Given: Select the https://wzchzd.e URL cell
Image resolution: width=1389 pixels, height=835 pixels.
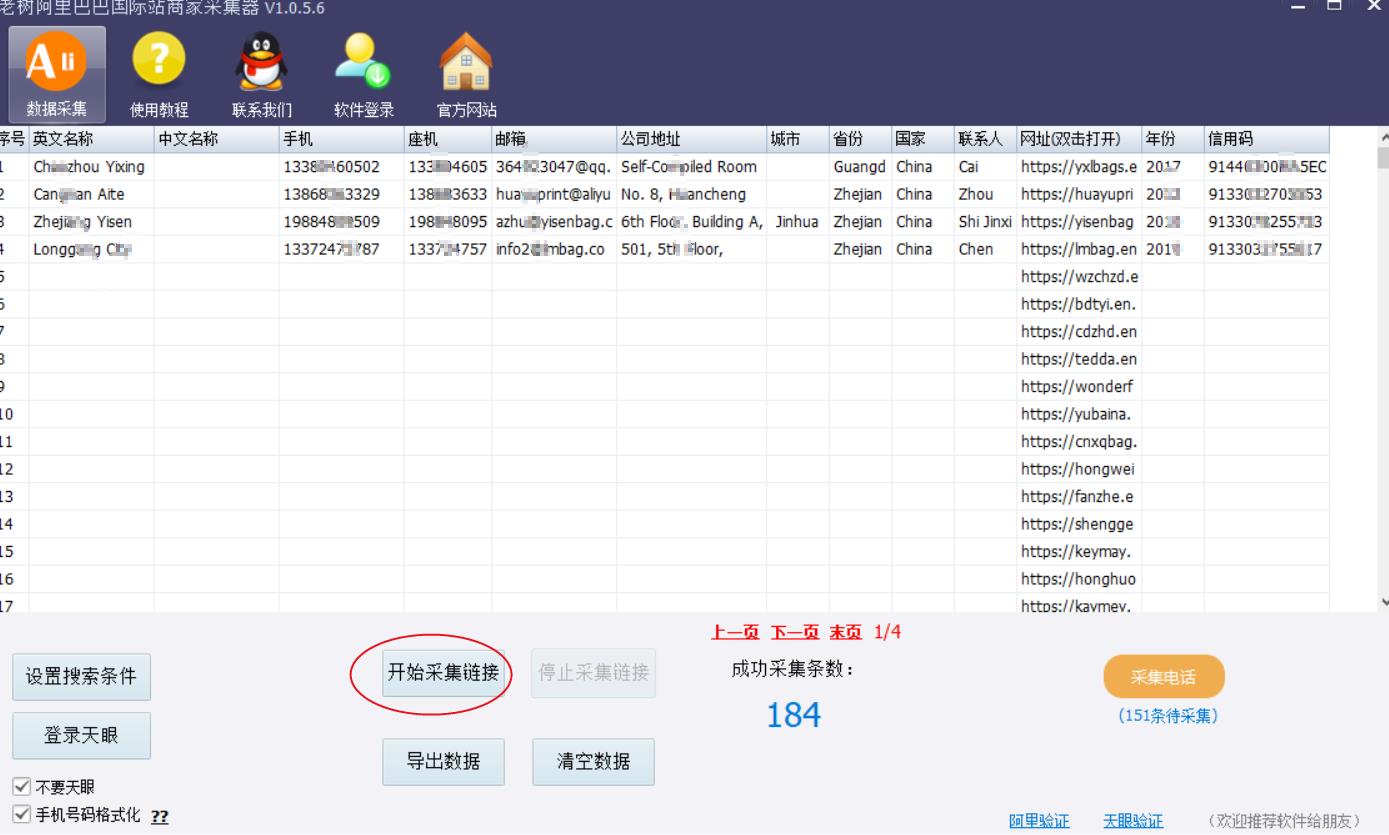Looking at the screenshot, I should (1079, 277).
